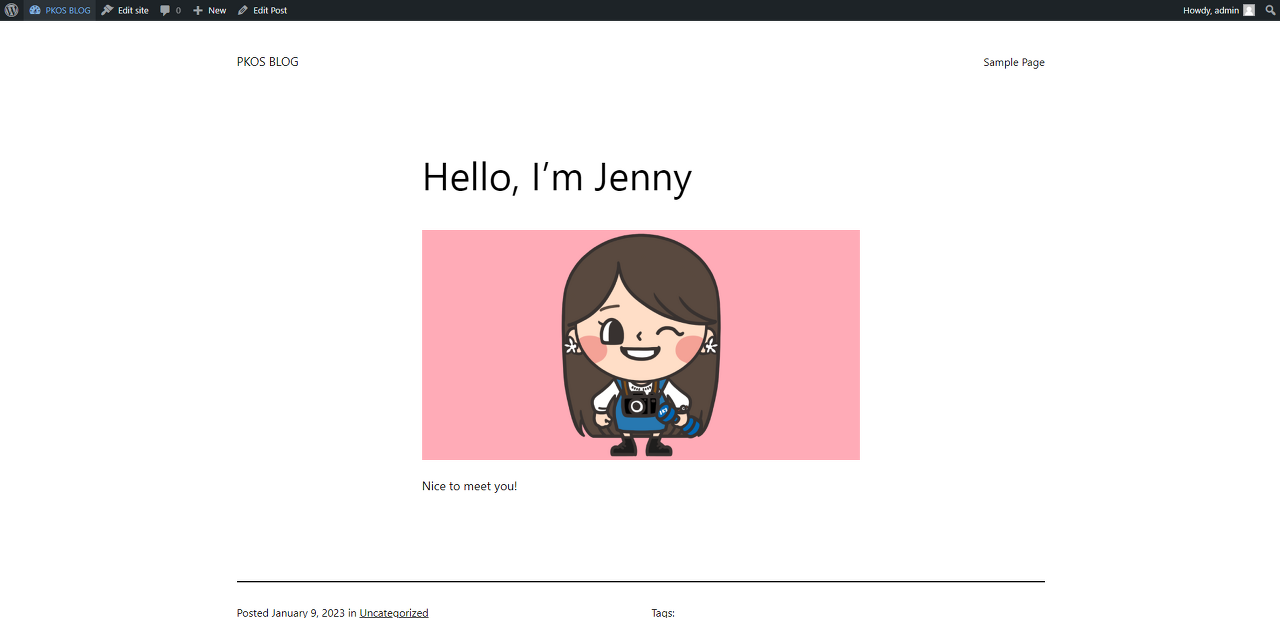Screen dimensions: 1280x618
Task: Open the Uncategorized category link
Action: tap(394, 612)
